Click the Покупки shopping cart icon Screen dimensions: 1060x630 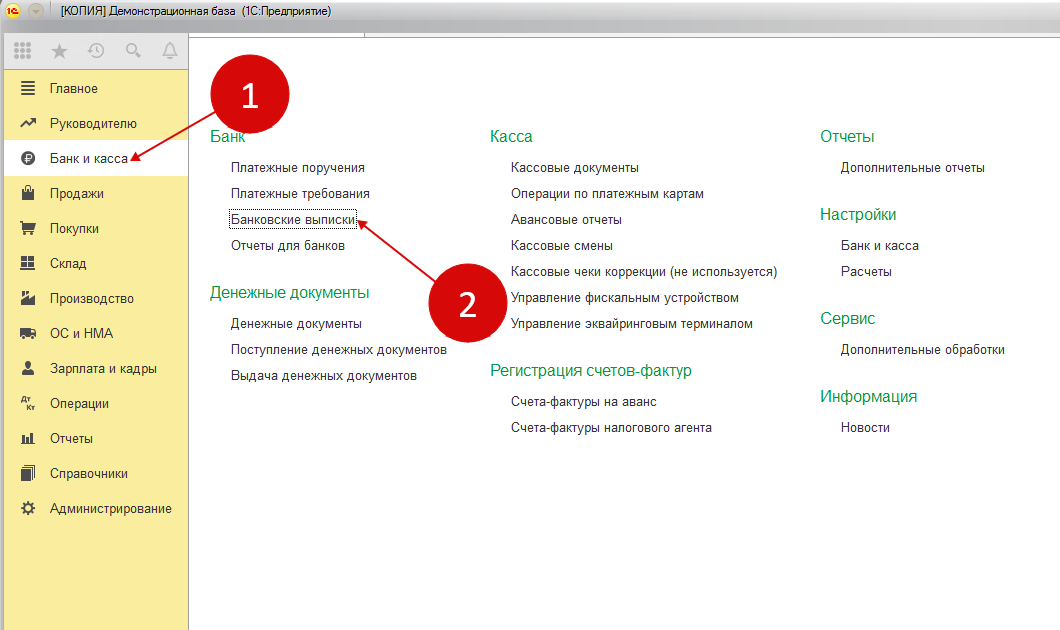click(x=28, y=229)
